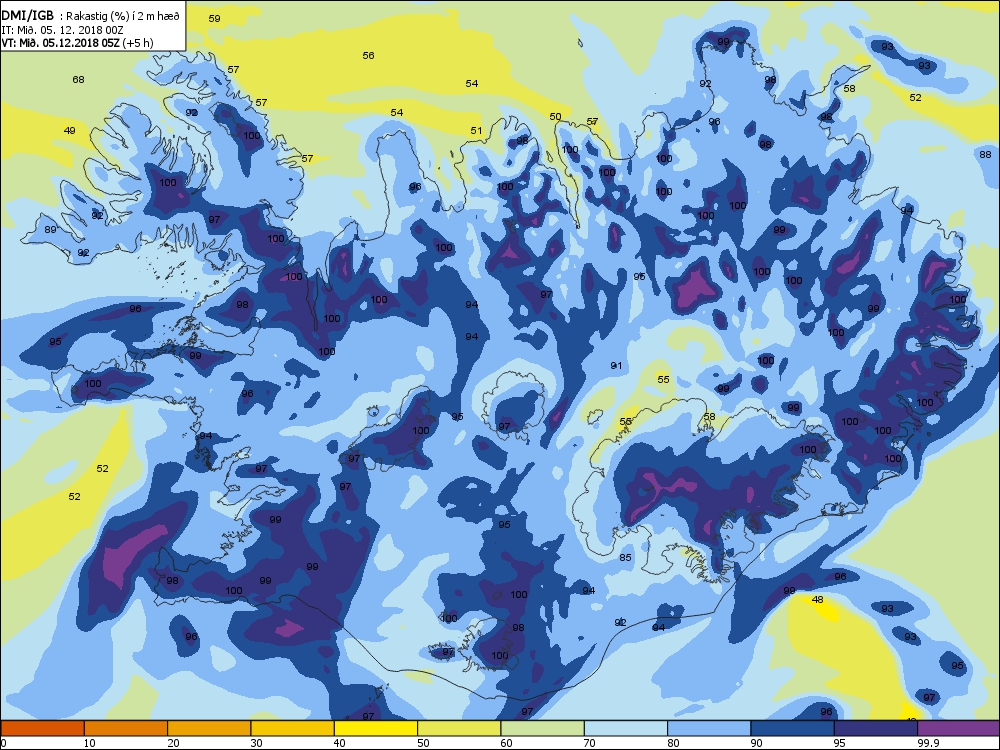Click the humidity value 68 on the map
This screenshot has height=750, width=1000.
(x=78, y=80)
